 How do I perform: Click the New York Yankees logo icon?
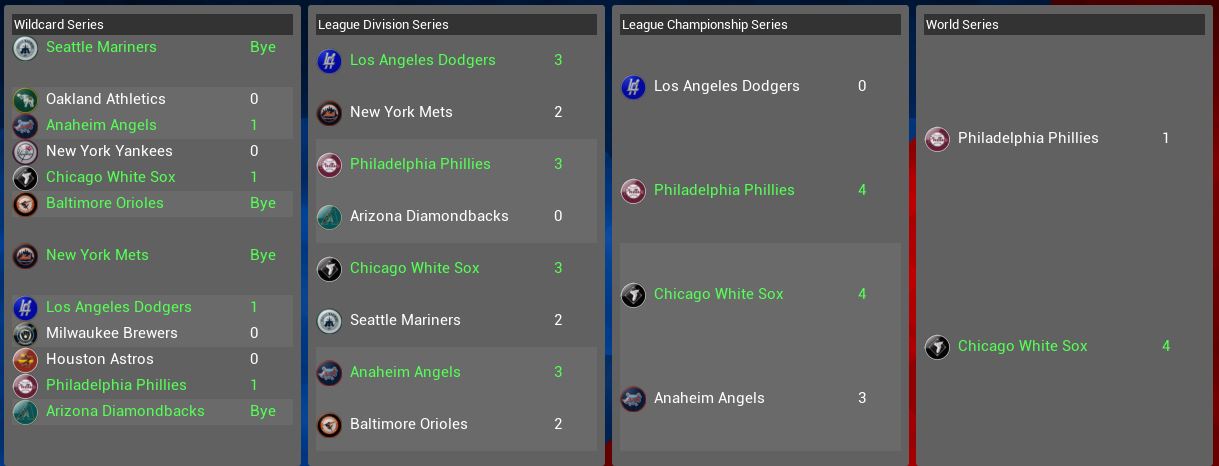coord(25,151)
